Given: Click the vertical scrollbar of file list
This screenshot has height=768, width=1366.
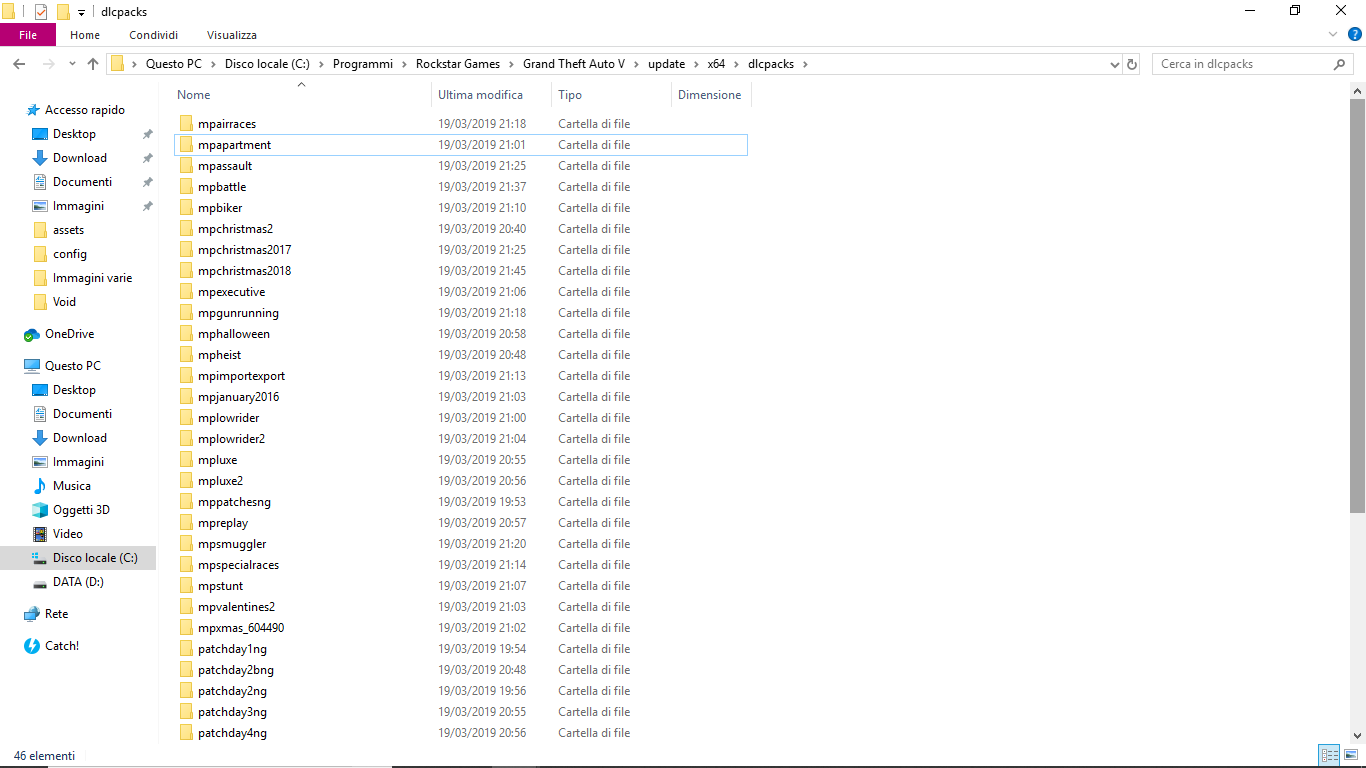Looking at the screenshot, I should click(1357, 305).
